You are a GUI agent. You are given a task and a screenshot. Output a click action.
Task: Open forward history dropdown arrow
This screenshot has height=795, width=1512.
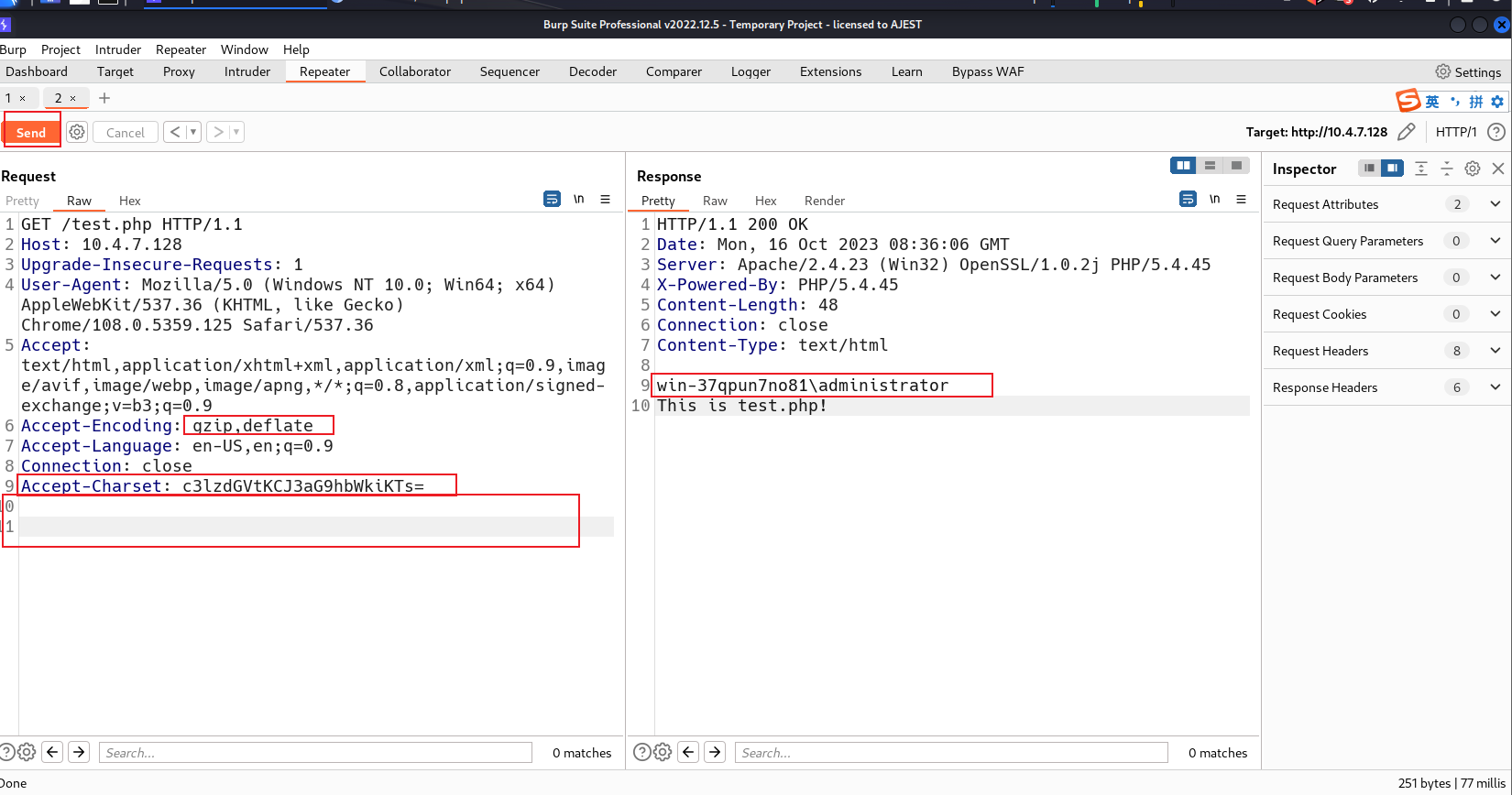pos(236,132)
